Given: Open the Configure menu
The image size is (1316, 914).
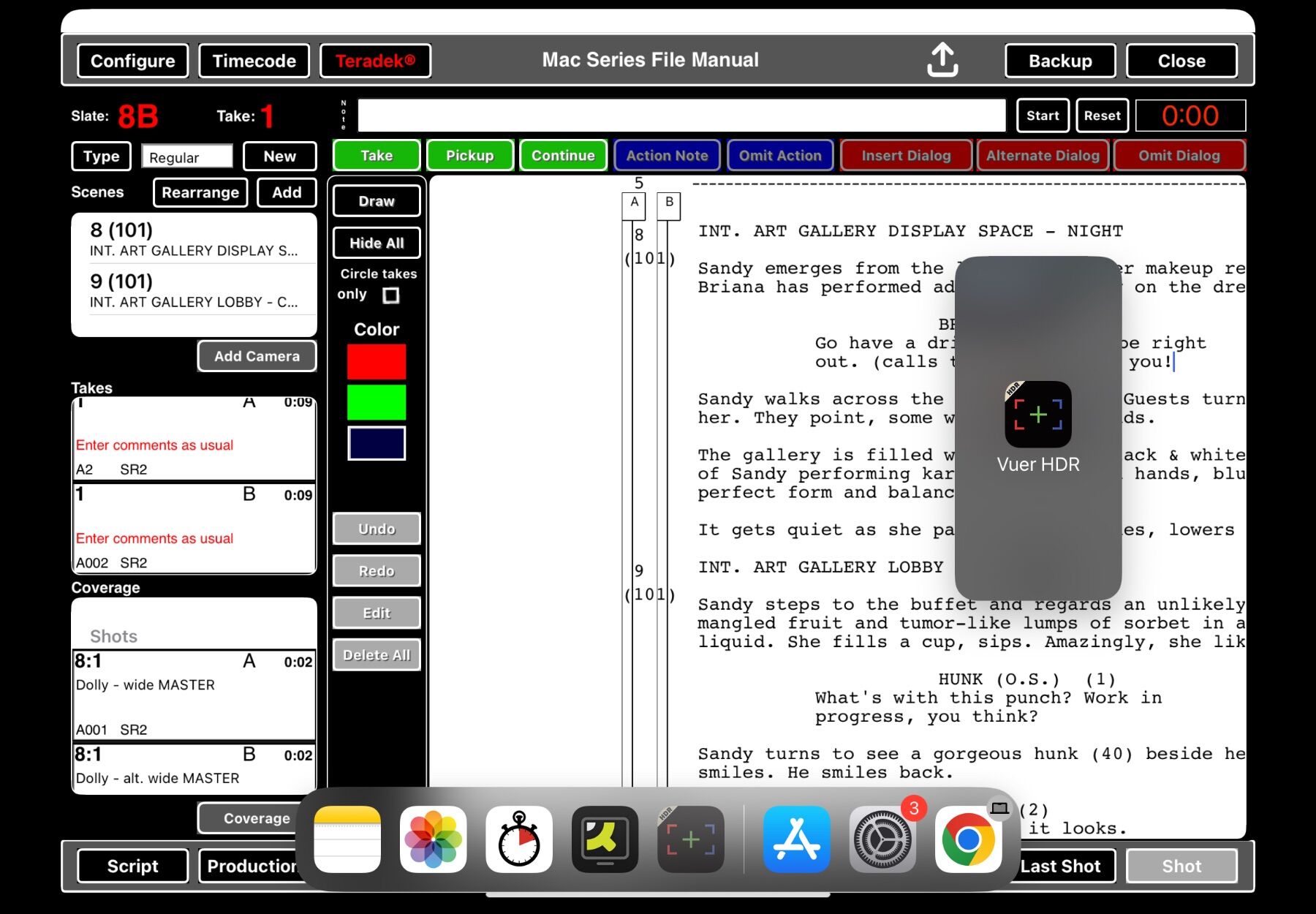Looking at the screenshot, I should pos(132,61).
